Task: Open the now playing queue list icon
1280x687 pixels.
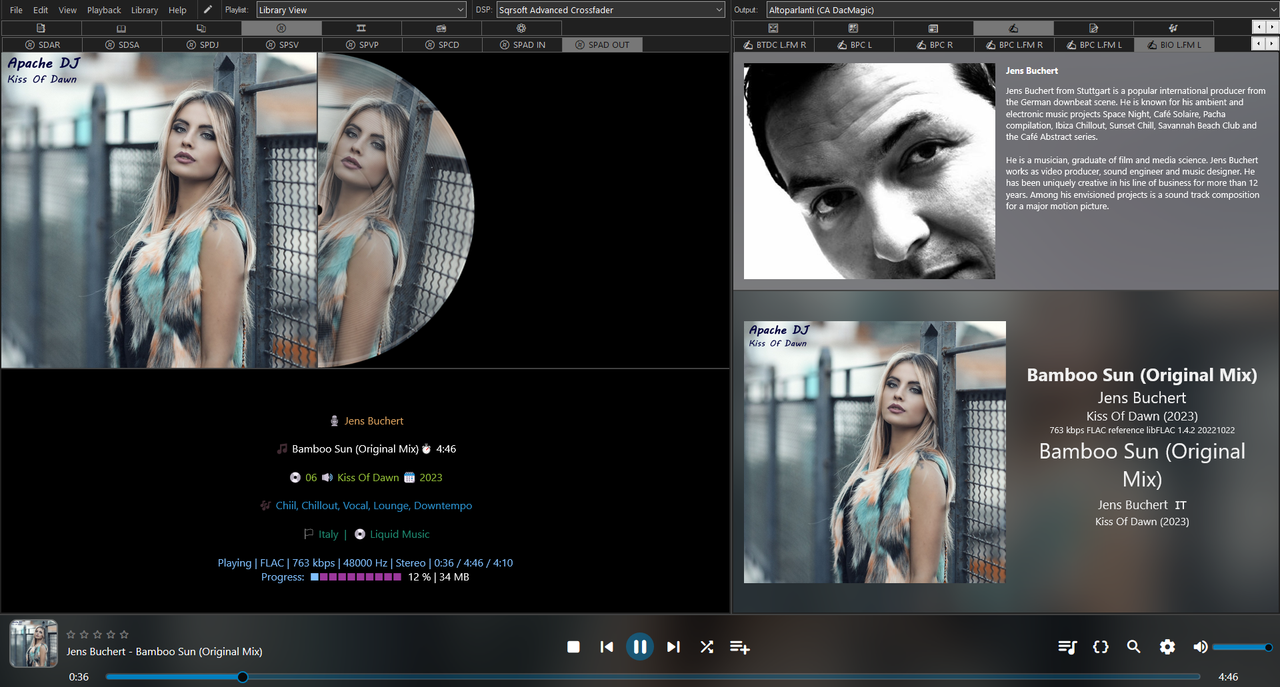Action: pyautogui.click(x=1067, y=647)
